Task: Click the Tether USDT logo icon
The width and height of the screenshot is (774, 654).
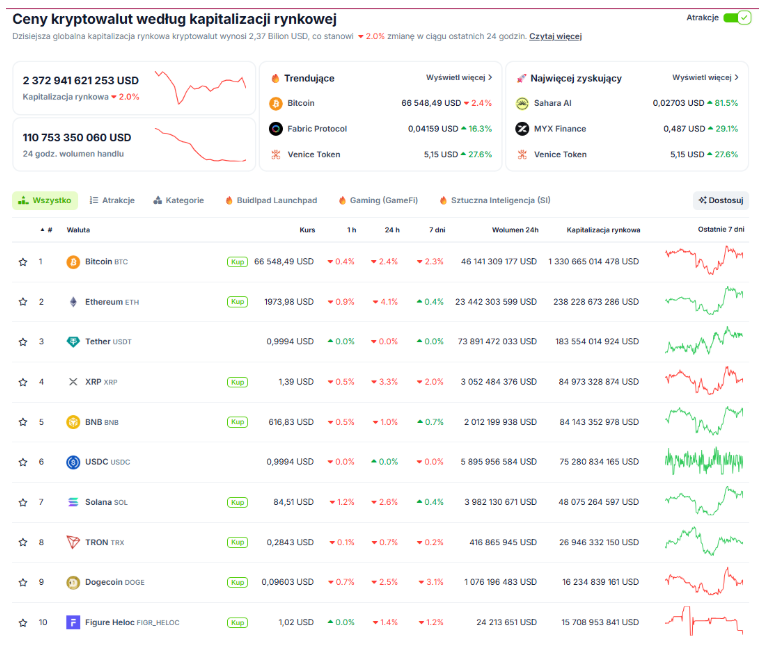Action: coord(73,342)
